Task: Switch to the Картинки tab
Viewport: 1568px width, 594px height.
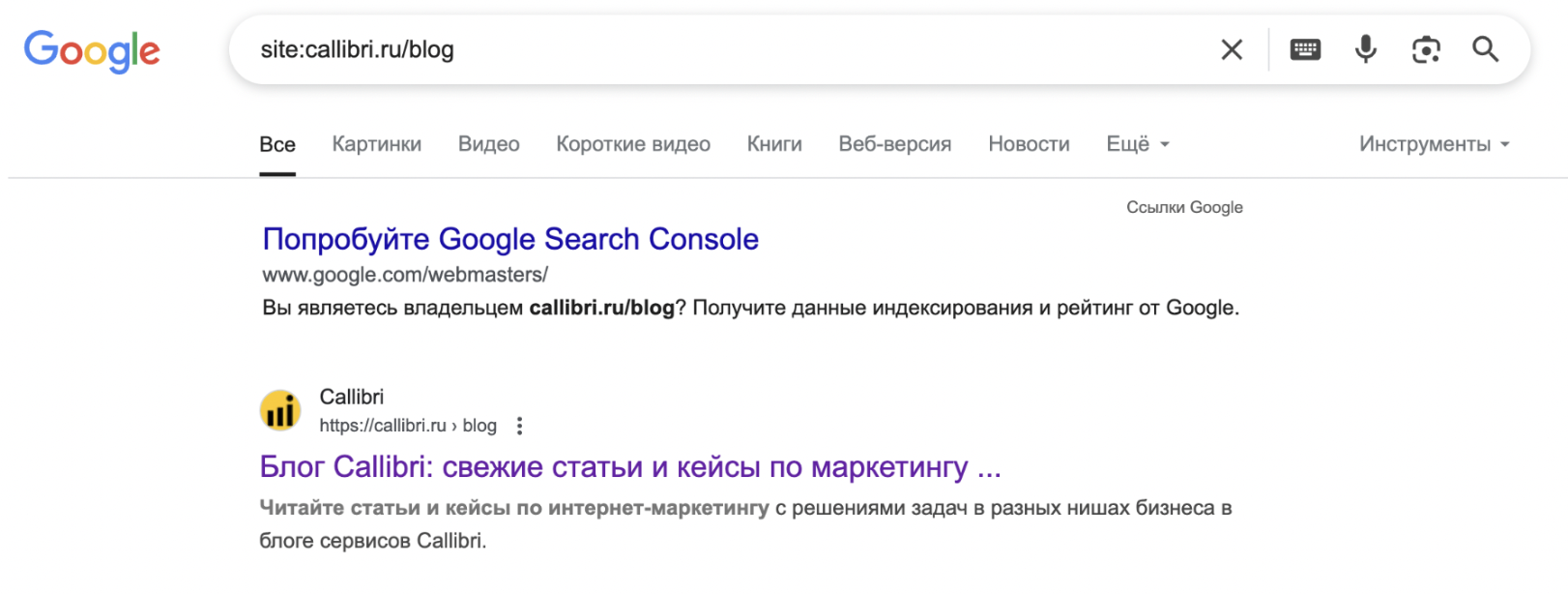Action: pyautogui.click(x=376, y=143)
